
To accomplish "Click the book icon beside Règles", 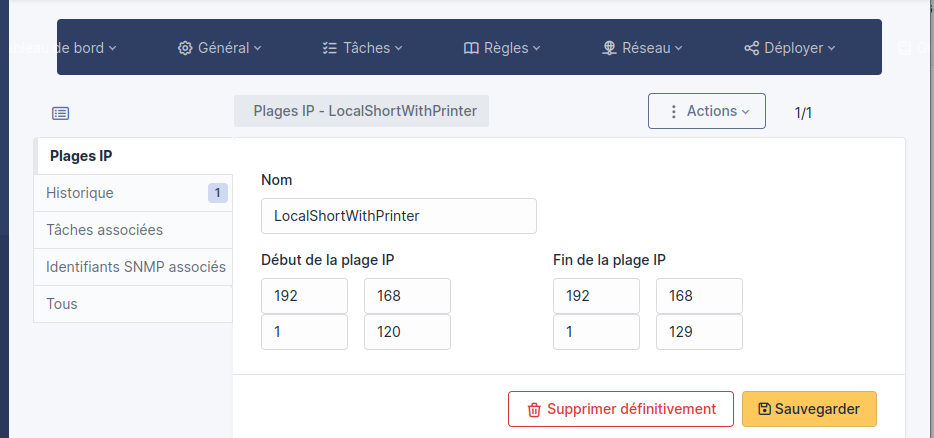I will point(471,48).
